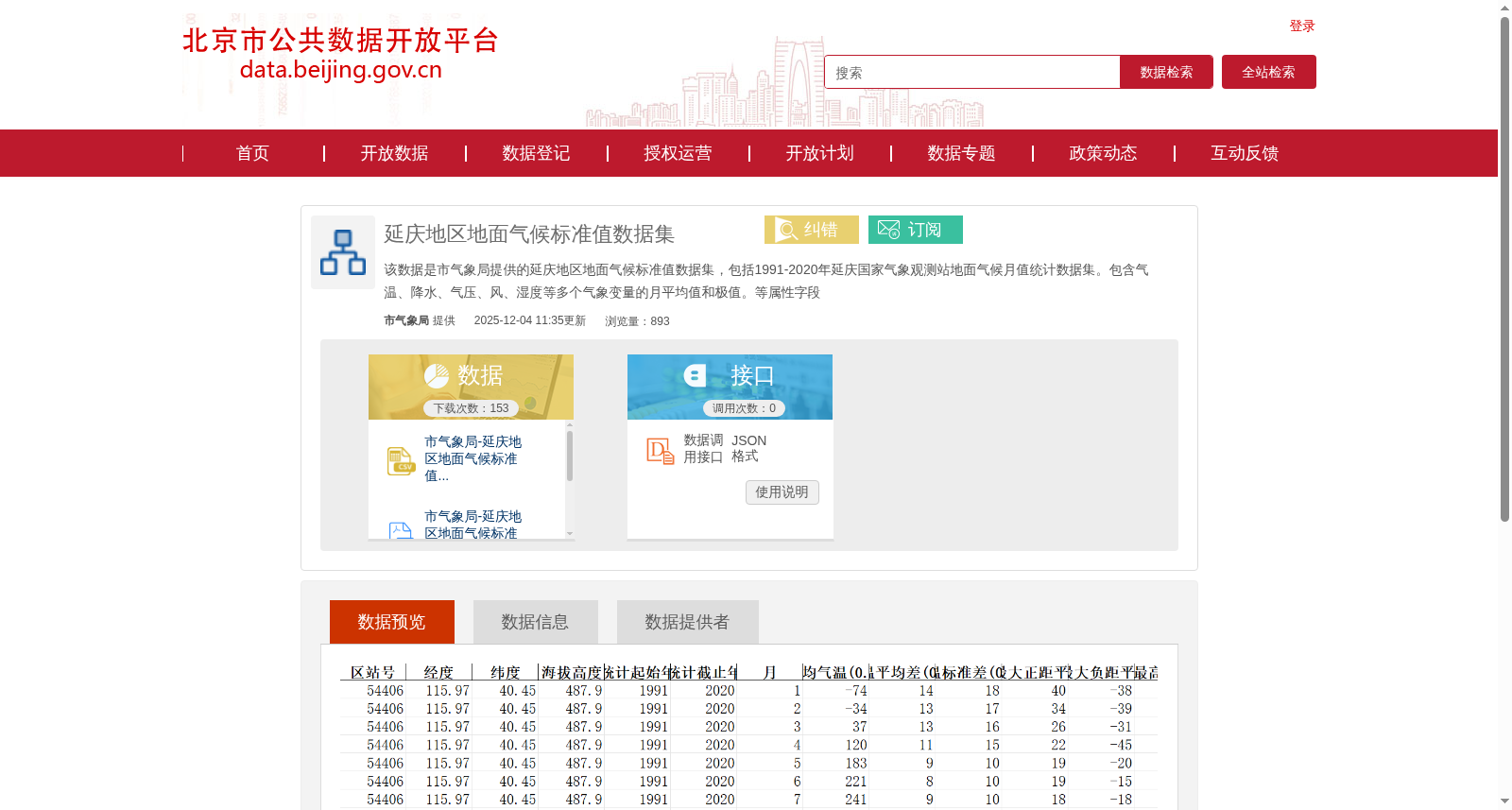Image resolution: width=1512 pixels, height=810 pixels.
Task: Click the envelope icon on 订阅 button
Action: pos(888,230)
